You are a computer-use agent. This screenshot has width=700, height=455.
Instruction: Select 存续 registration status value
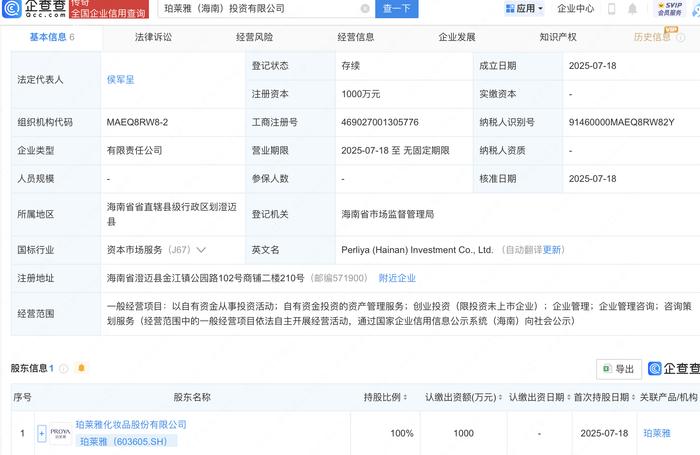[x=350, y=66]
